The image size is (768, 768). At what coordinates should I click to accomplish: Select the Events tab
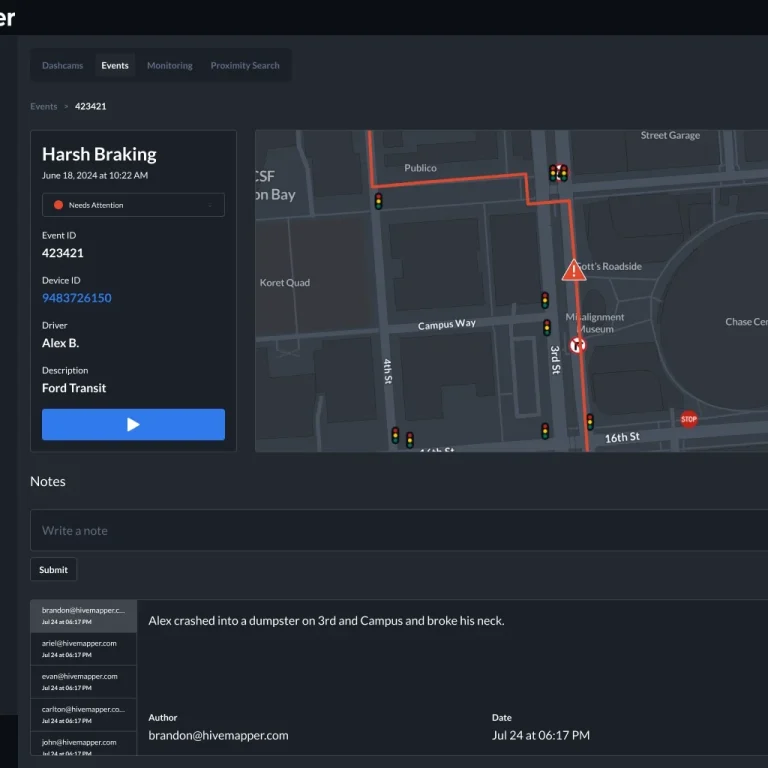pyautogui.click(x=115, y=65)
